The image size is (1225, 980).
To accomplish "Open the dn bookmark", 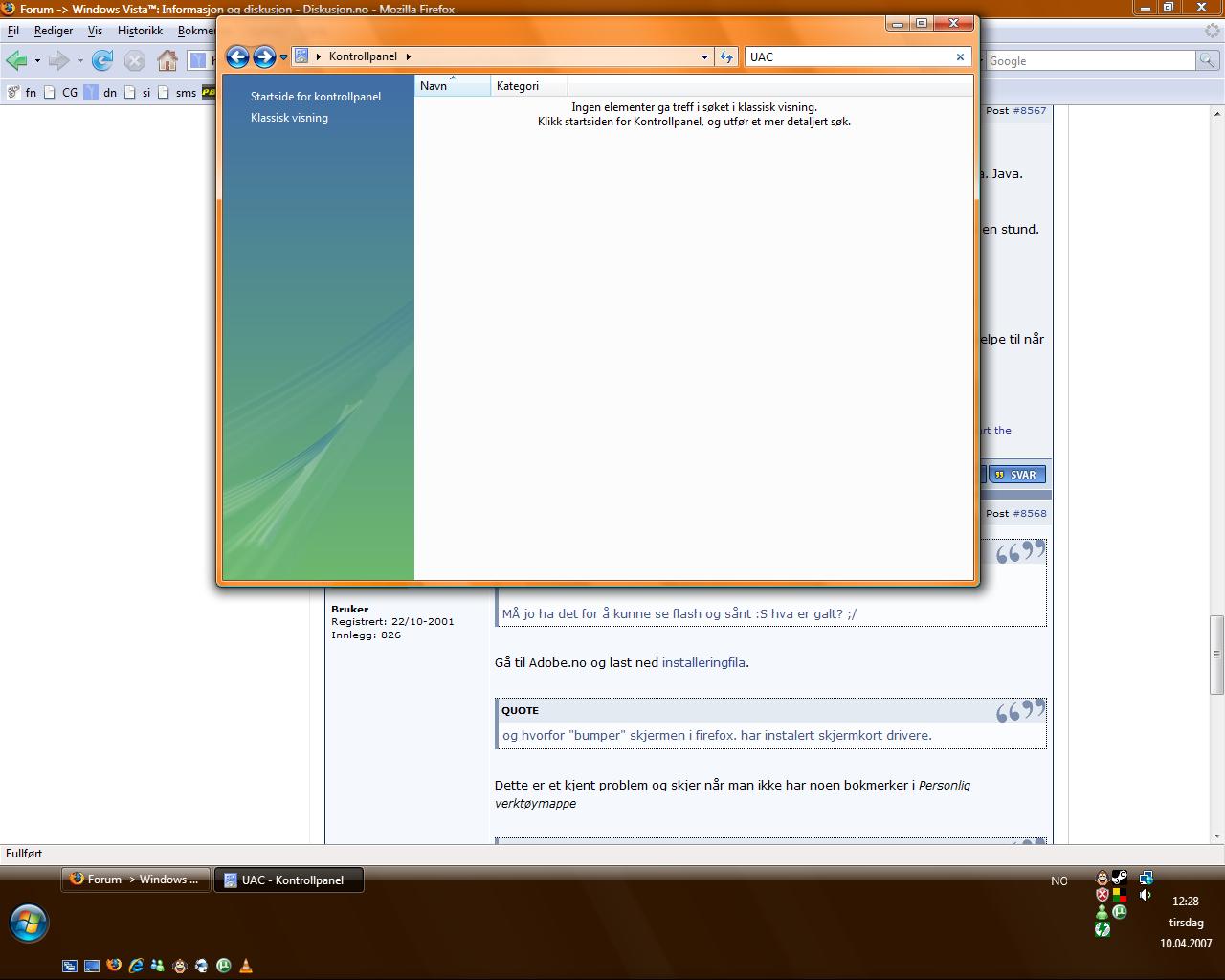I will pyautogui.click(x=100, y=93).
